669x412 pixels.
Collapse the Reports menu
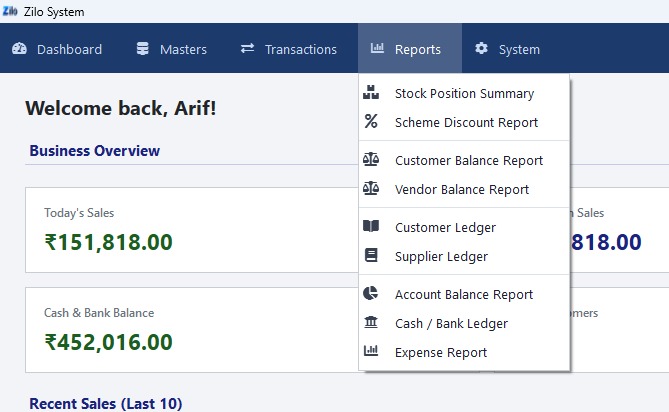point(410,49)
